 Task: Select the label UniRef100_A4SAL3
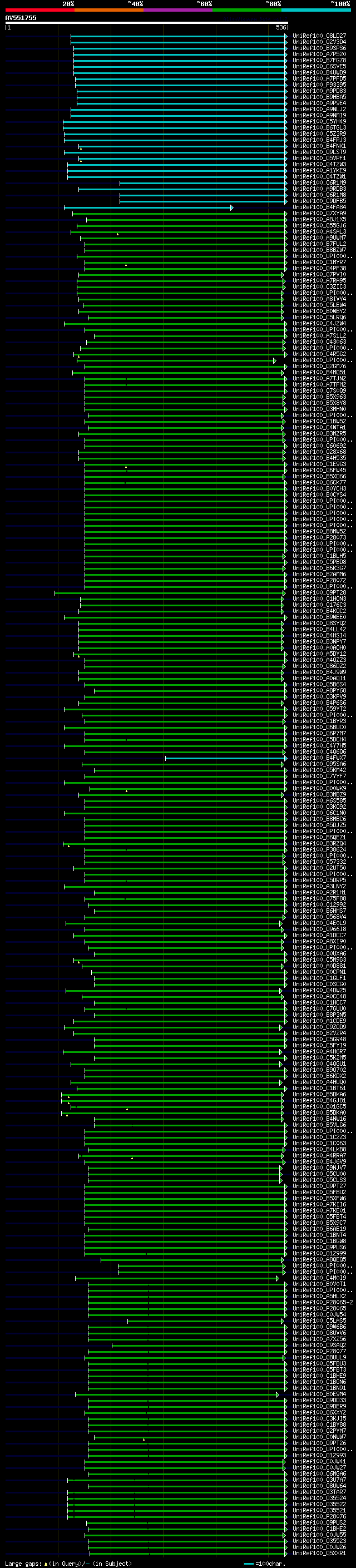click(319, 232)
